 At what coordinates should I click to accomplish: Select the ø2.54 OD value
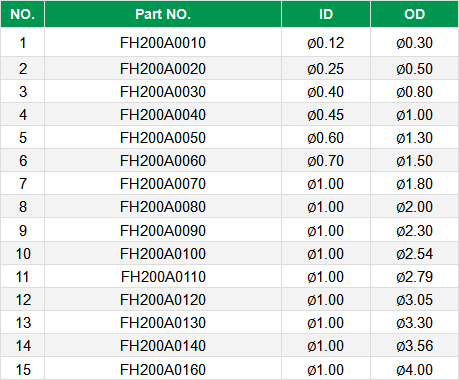(x=414, y=254)
